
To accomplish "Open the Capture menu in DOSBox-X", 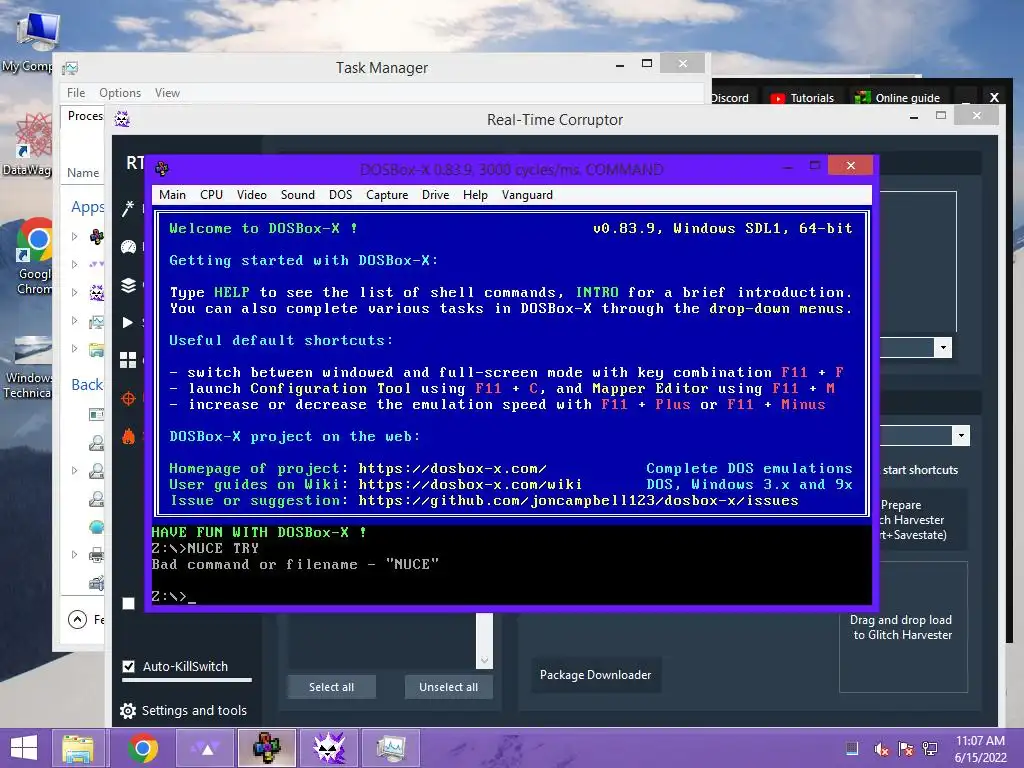I will (x=387, y=195).
